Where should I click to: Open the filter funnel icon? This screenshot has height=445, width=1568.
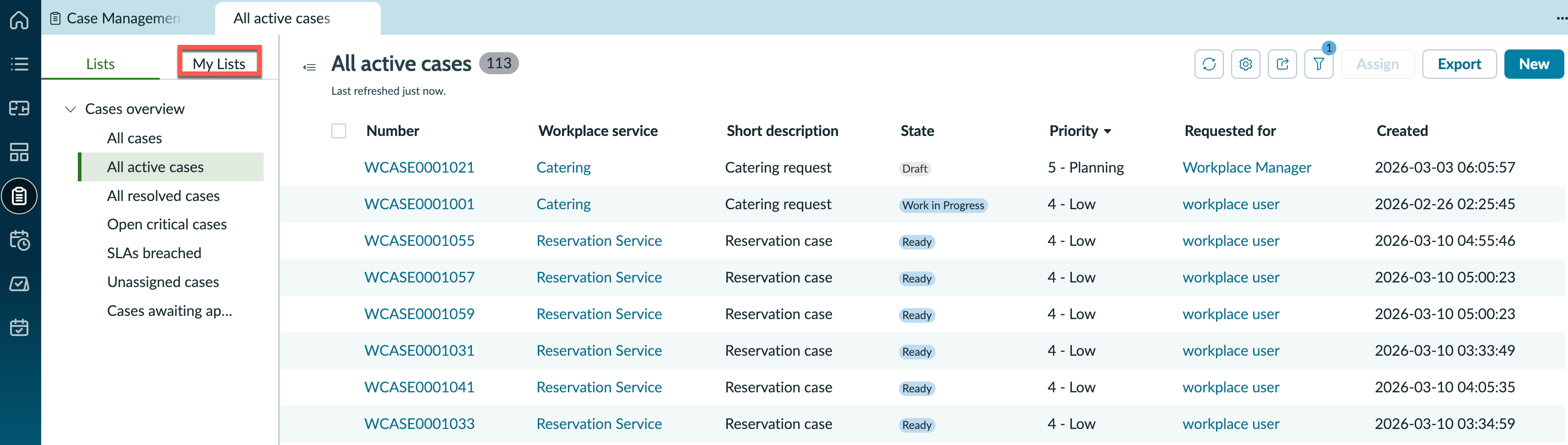(x=1319, y=64)
